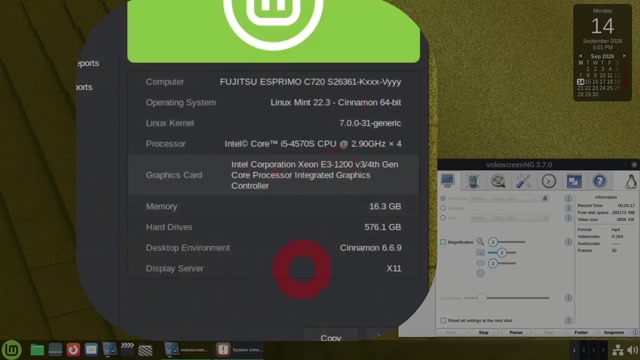Viewport: 640px width, 360px height.
Task: Open the showclick/halo tab with the blue squares icon
Action: pos(574,181)
